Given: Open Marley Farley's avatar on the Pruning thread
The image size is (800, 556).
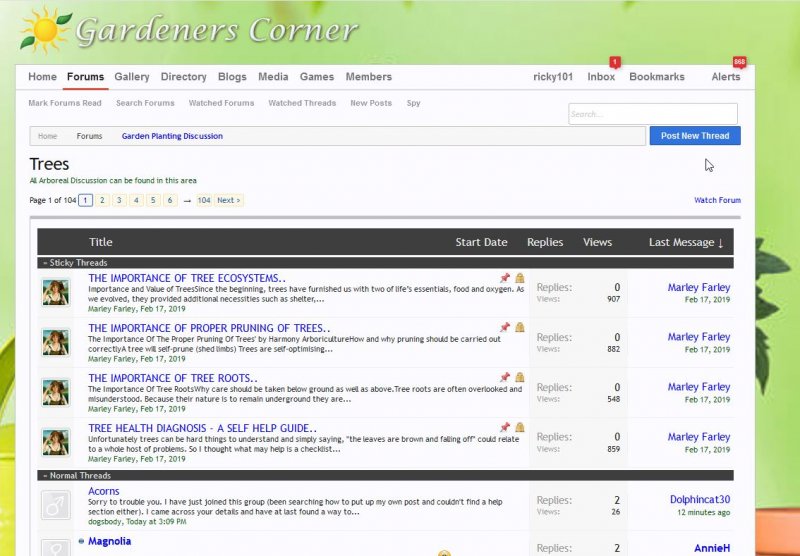Looking at the screenshot, I should pos(55,342).
